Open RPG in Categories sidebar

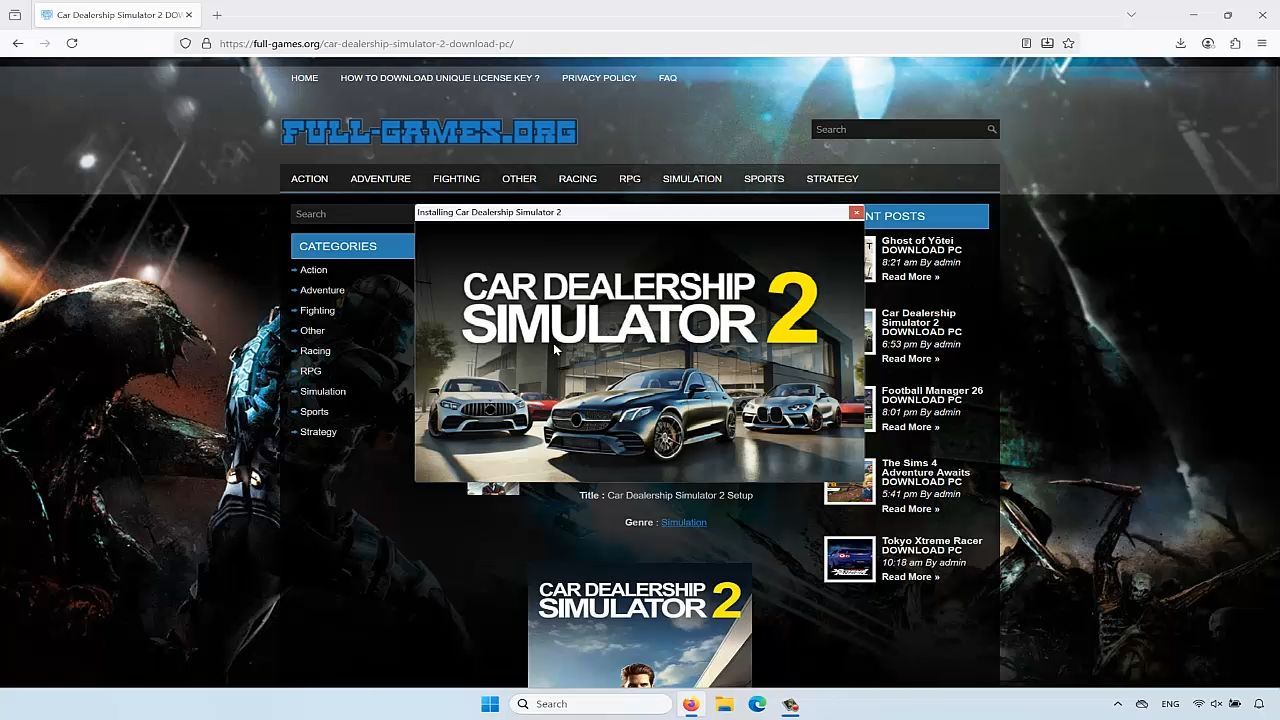(310, 371)
